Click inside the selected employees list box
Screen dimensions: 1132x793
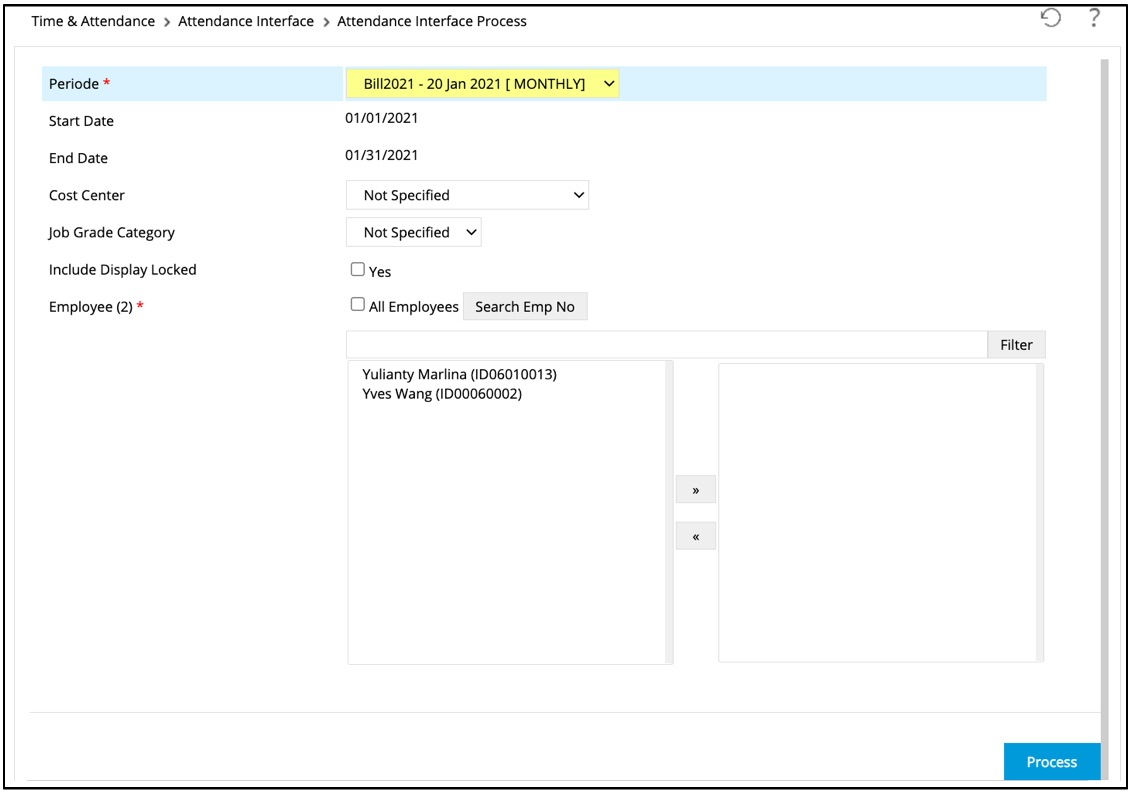pyautogui.click(x=877, y=512)
